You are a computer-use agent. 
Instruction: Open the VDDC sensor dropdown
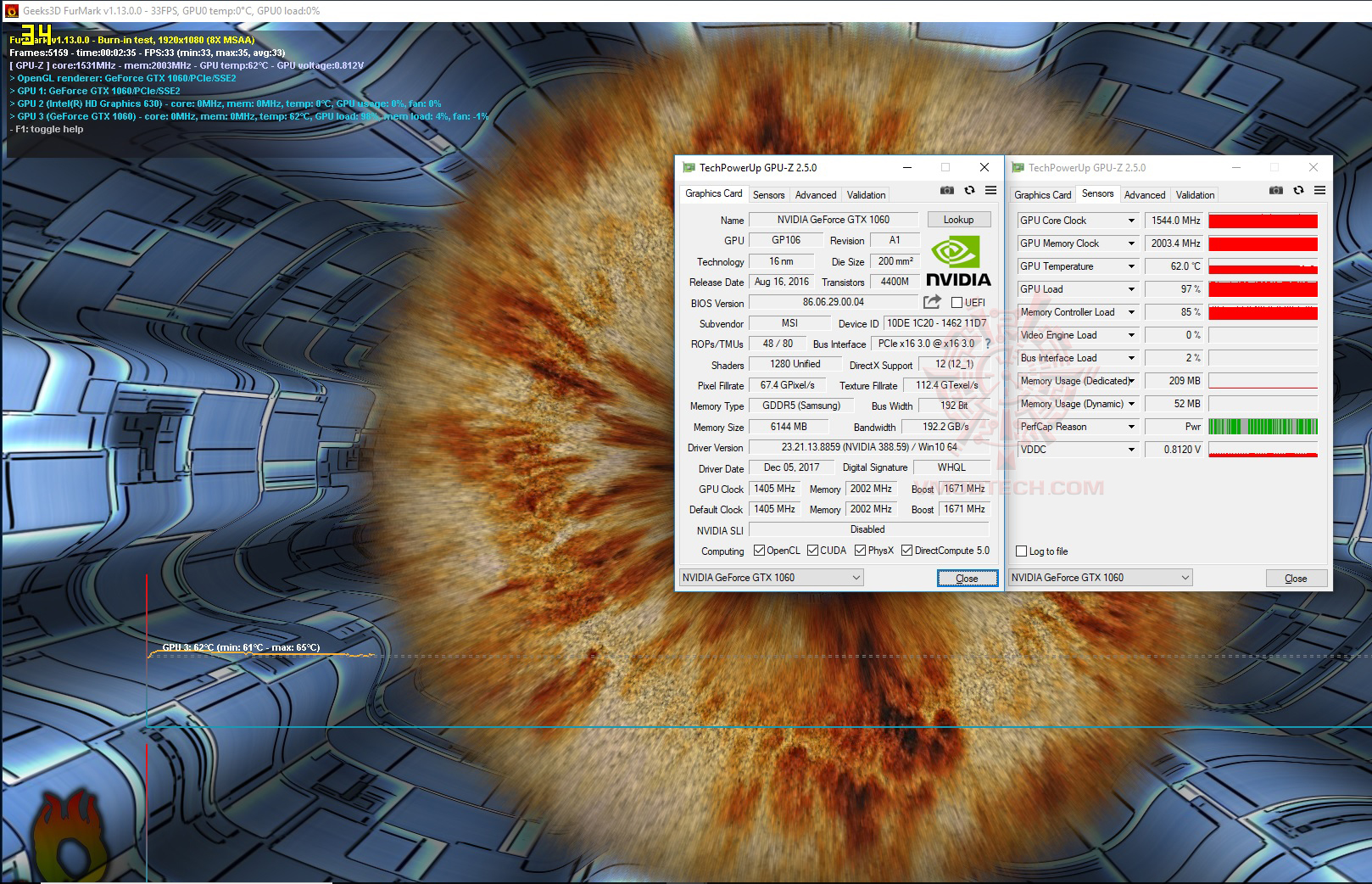1130,450
